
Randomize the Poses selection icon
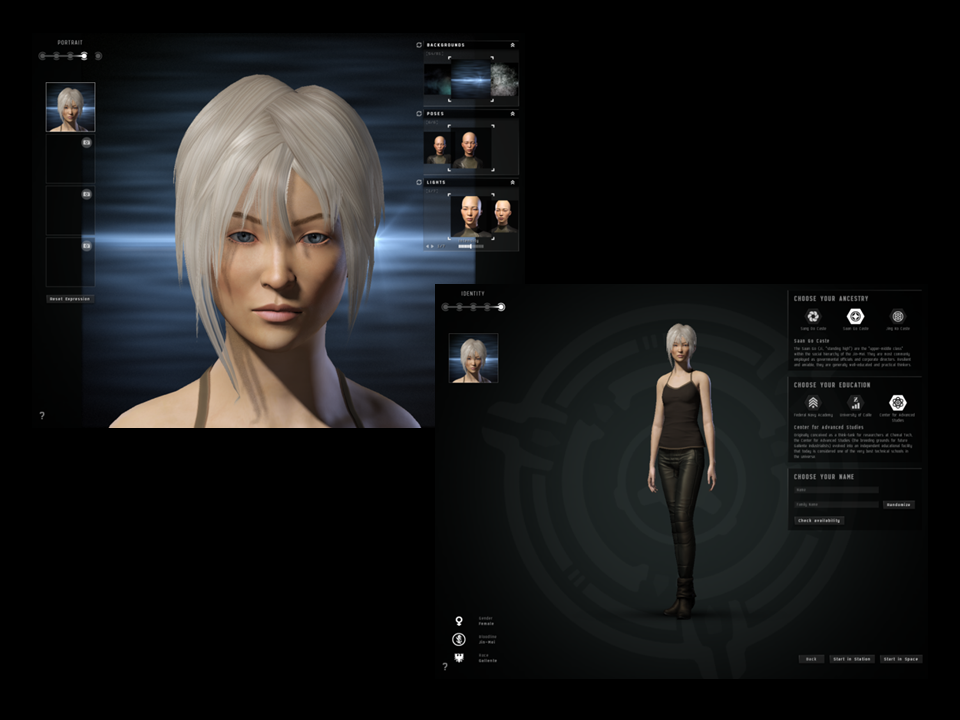(419, 114)
